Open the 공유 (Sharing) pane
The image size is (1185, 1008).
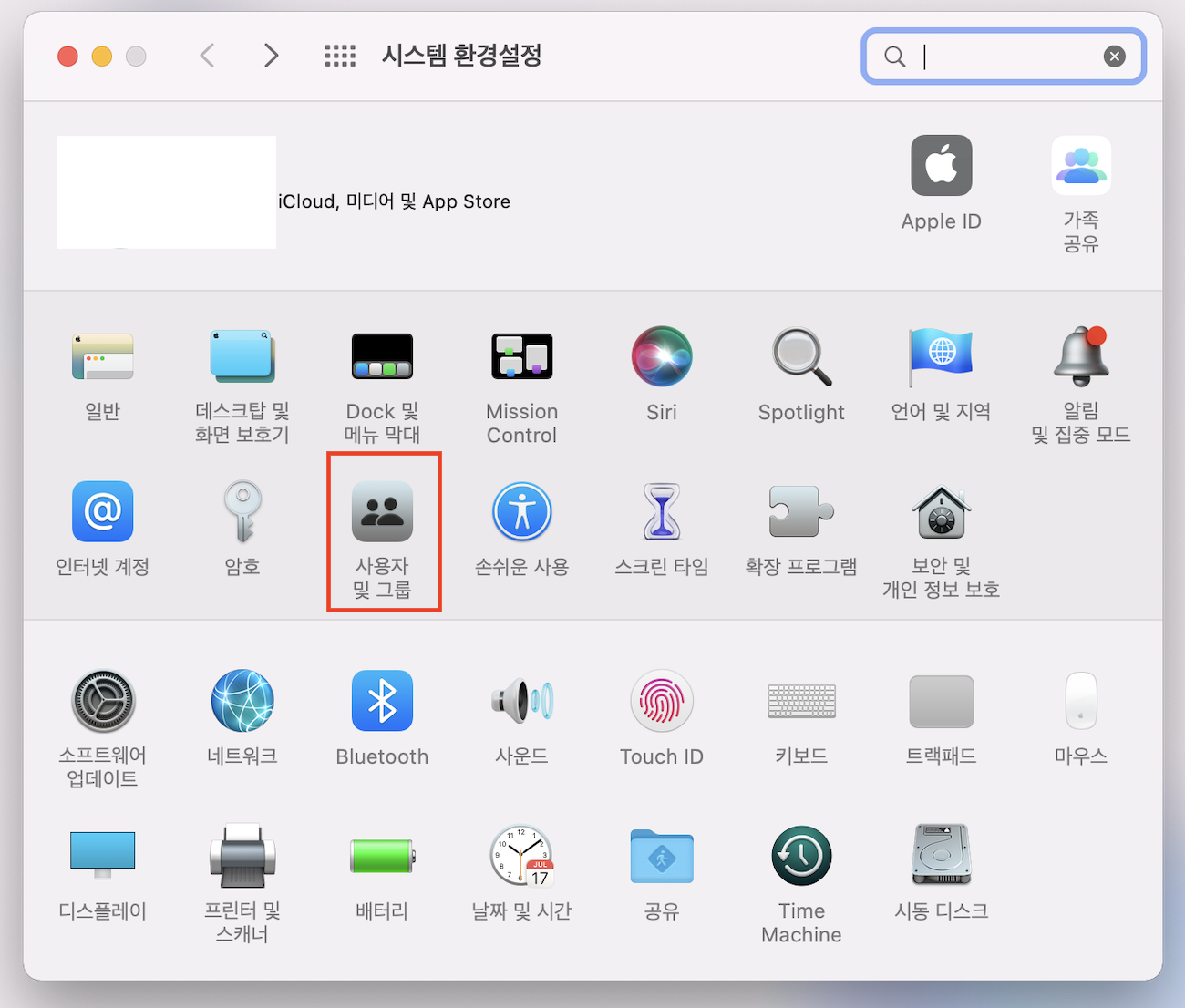[x=662, y=856]
